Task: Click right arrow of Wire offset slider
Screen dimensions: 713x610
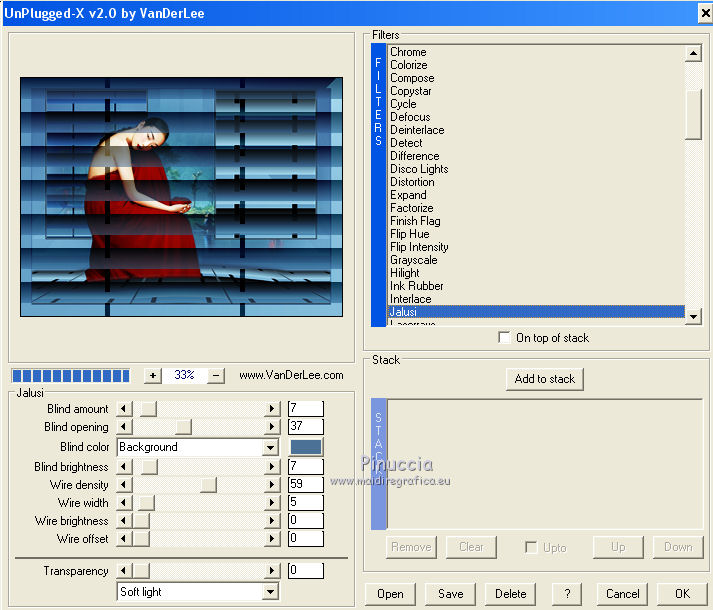Action: pos(272,539)
